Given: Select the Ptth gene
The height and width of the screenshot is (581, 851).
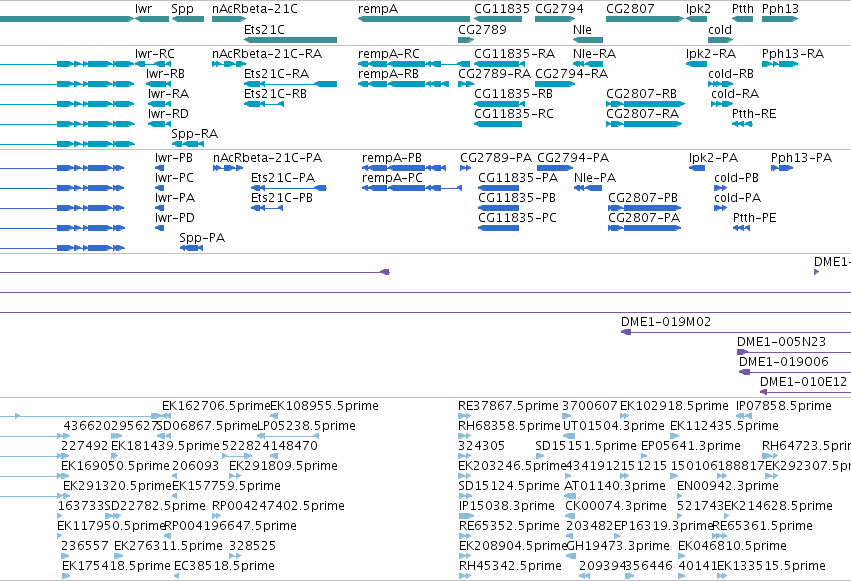Looking at the screenshot, I should tap(742, 19).
